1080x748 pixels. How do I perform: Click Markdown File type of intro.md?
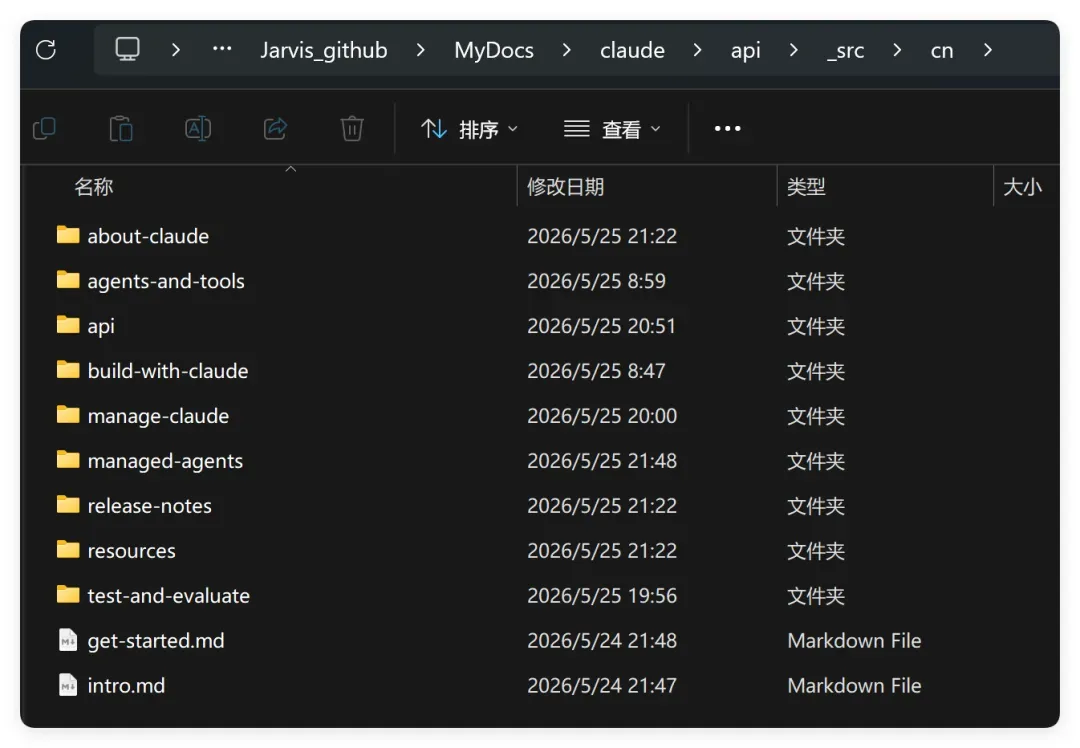pos(854,686)
